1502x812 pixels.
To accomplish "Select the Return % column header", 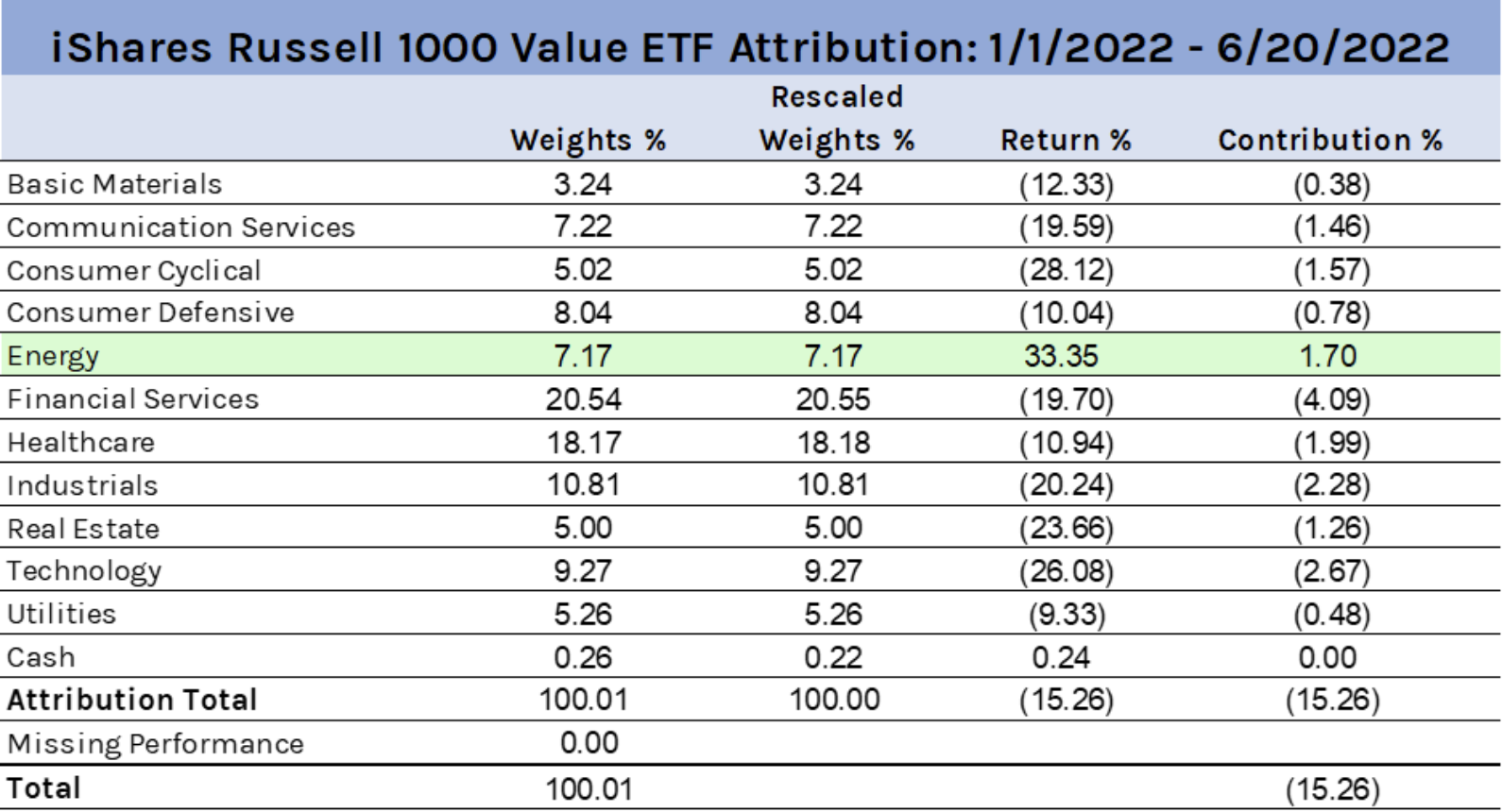I will pos(1066,141).
